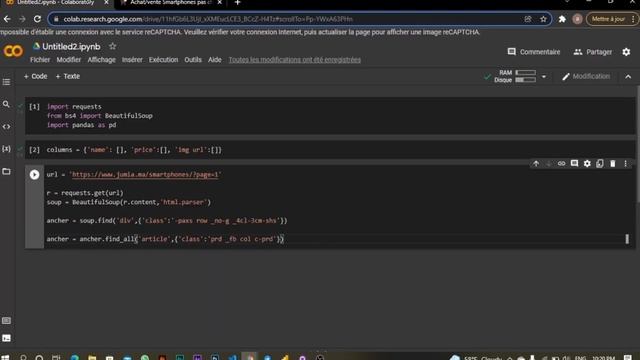Open Aide menu

pyautogui.click(x=215, y=60)
